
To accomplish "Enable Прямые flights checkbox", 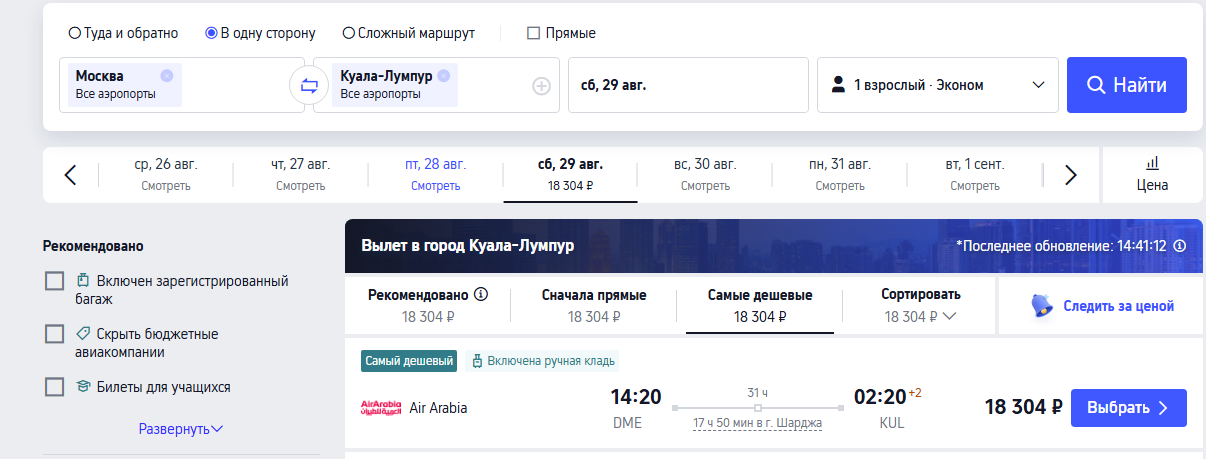I will [534, 33].
